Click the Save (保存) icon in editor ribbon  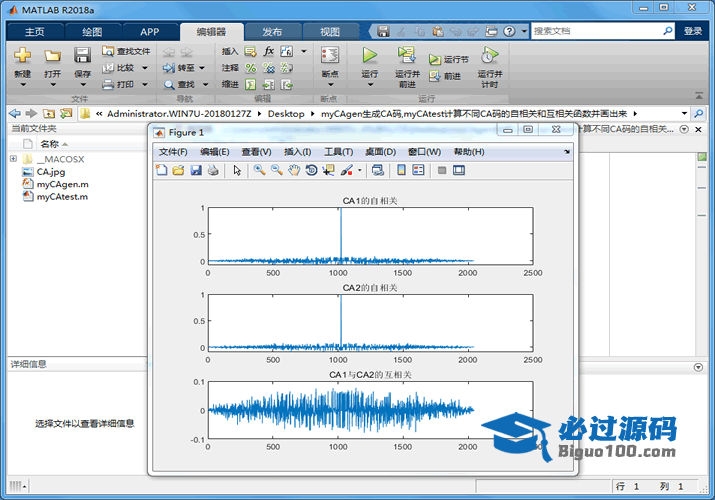[82, 57]
